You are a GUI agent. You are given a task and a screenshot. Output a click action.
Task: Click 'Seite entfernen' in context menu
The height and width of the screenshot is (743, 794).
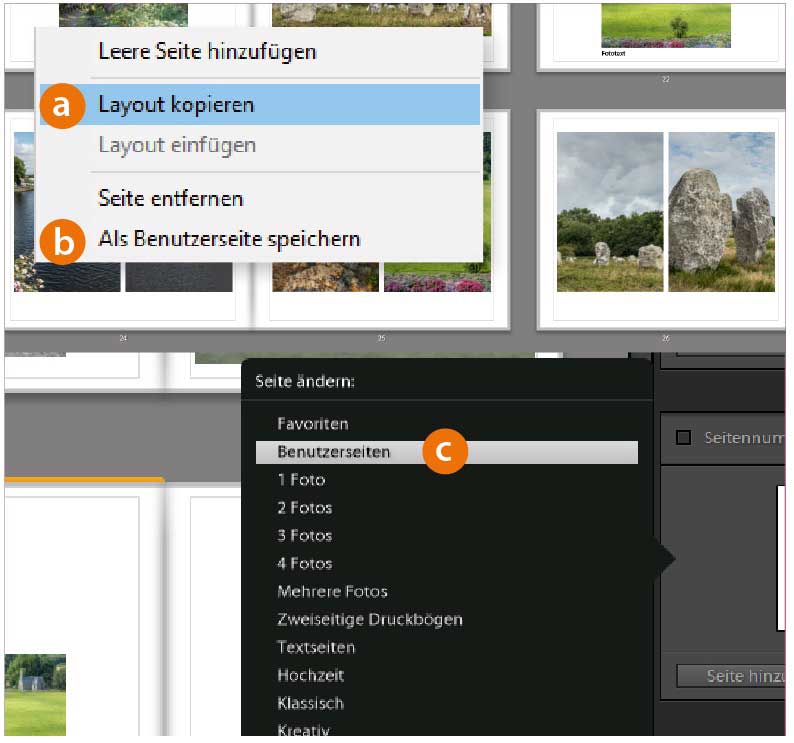pyautogui.click(x=171, y=198)
